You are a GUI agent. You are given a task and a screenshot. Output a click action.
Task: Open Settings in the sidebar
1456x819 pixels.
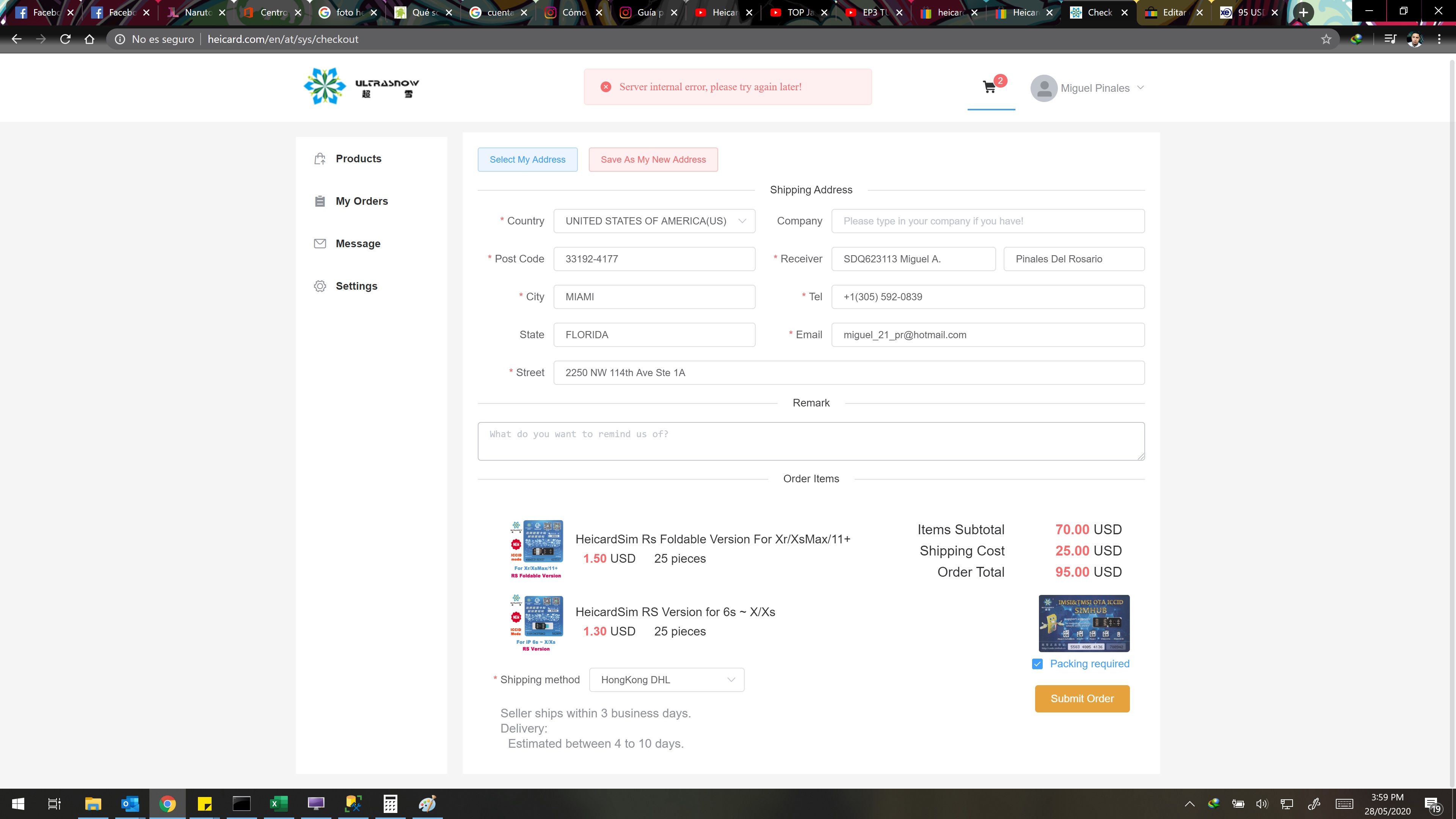(356, 286)
